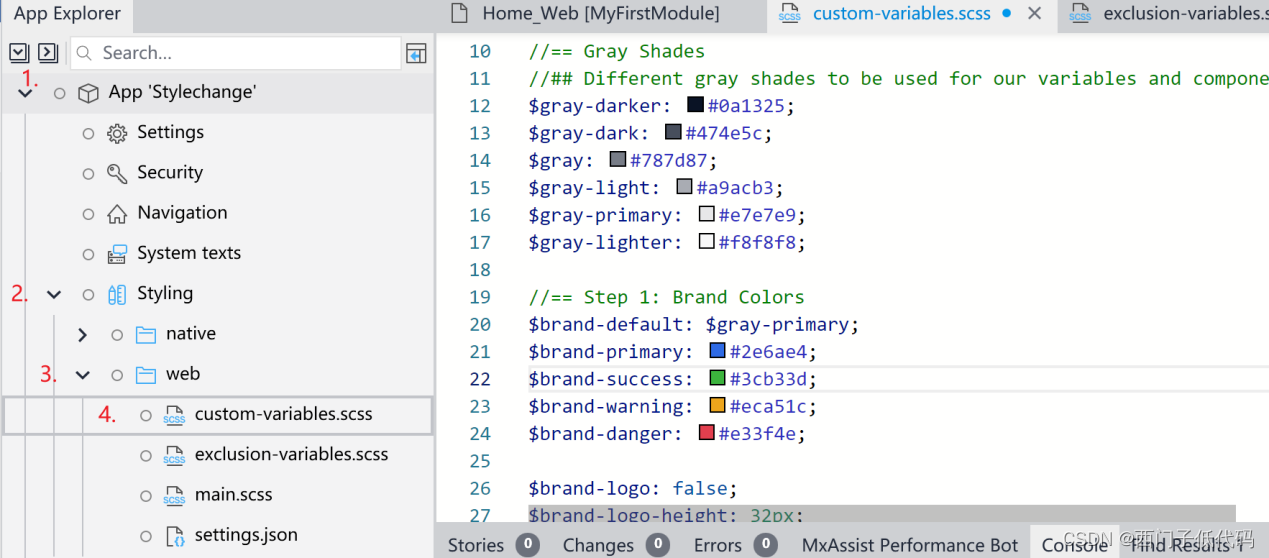Select the settings.json file name
1269x558 pixels.
tap(246, 535)
